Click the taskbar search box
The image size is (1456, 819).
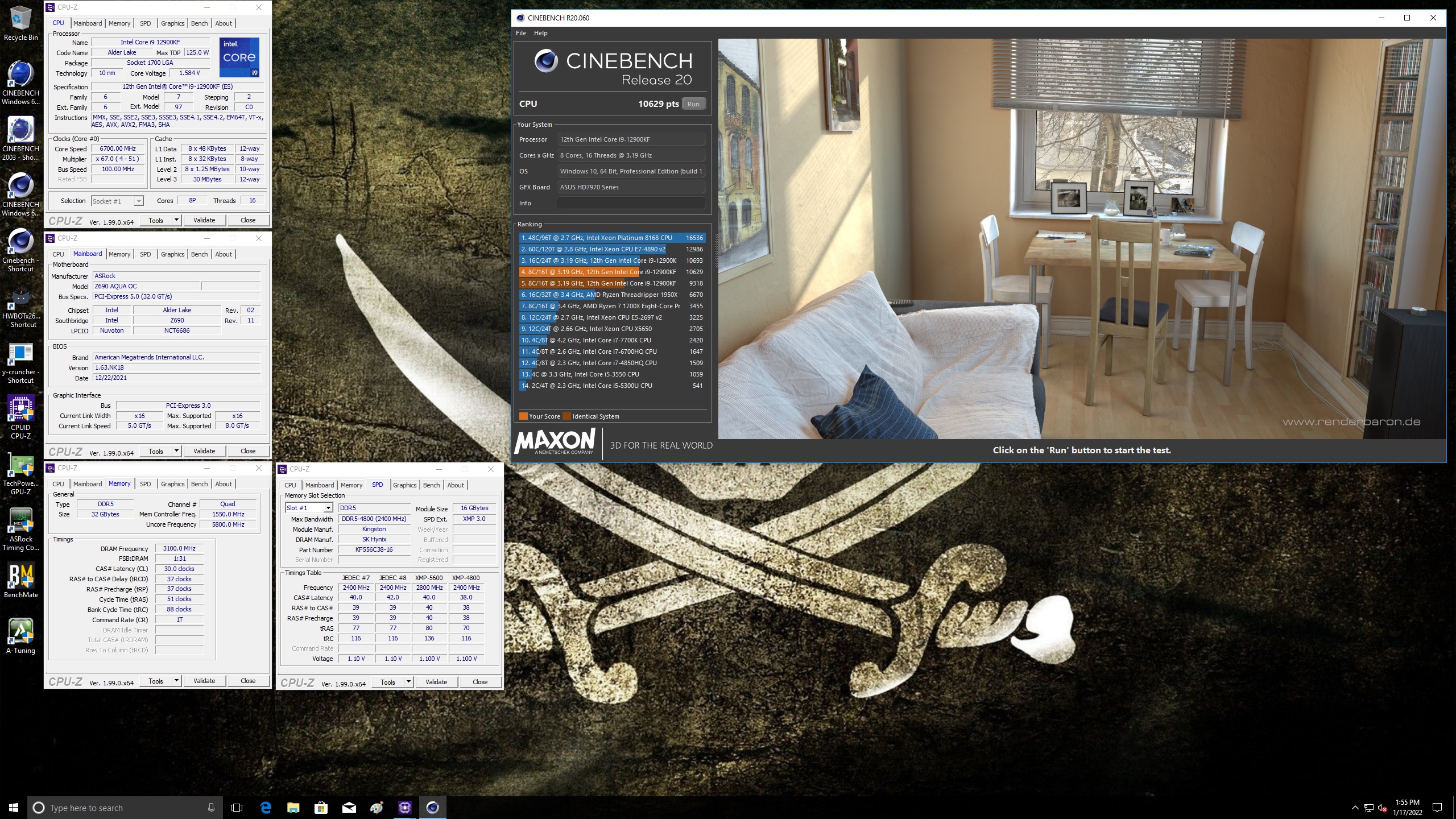[x=125, y=808]
